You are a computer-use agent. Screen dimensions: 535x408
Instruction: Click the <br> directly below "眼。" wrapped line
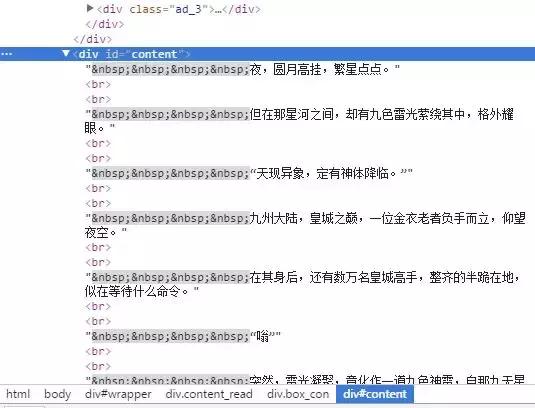[x=98, y=143]
